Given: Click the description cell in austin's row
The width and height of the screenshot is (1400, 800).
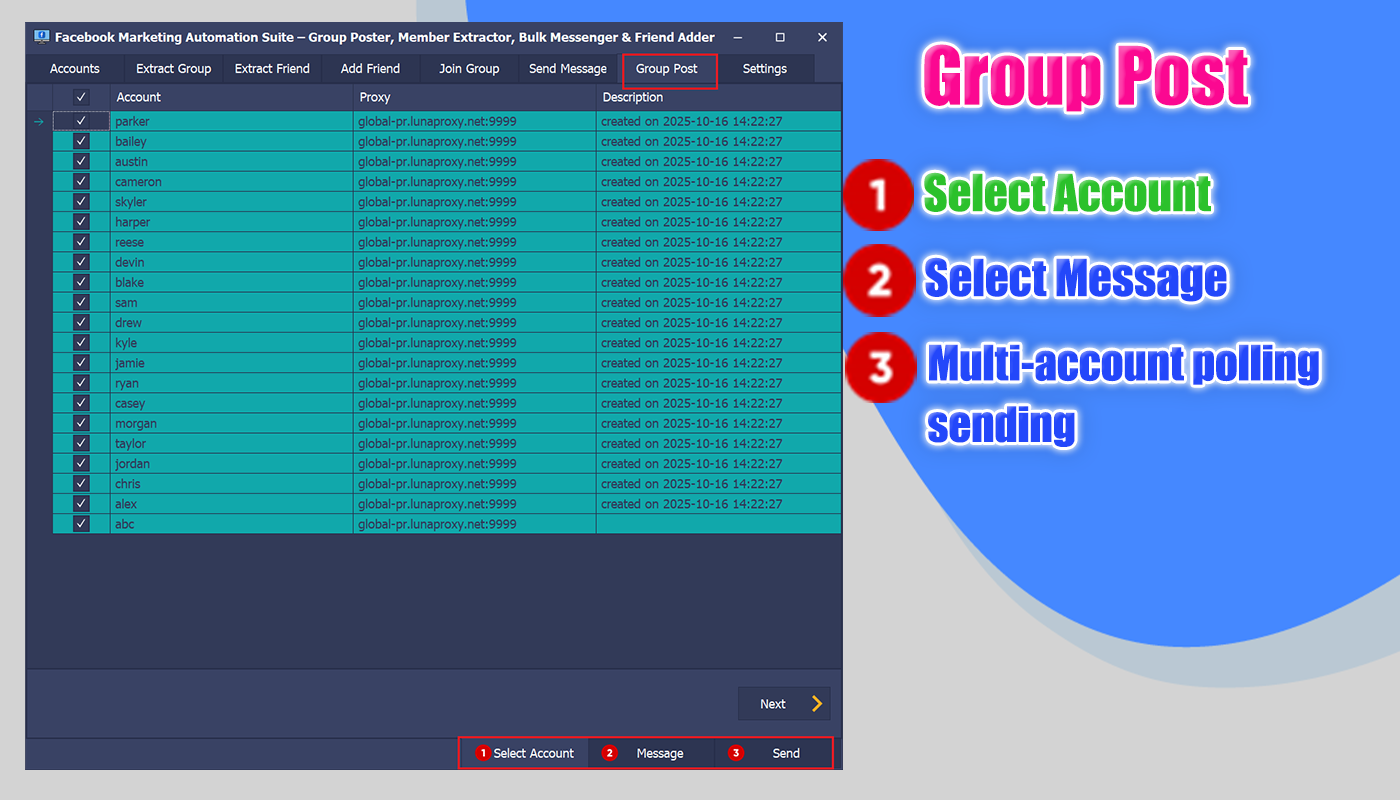Looking at the screenshot, I should point(719,161).
